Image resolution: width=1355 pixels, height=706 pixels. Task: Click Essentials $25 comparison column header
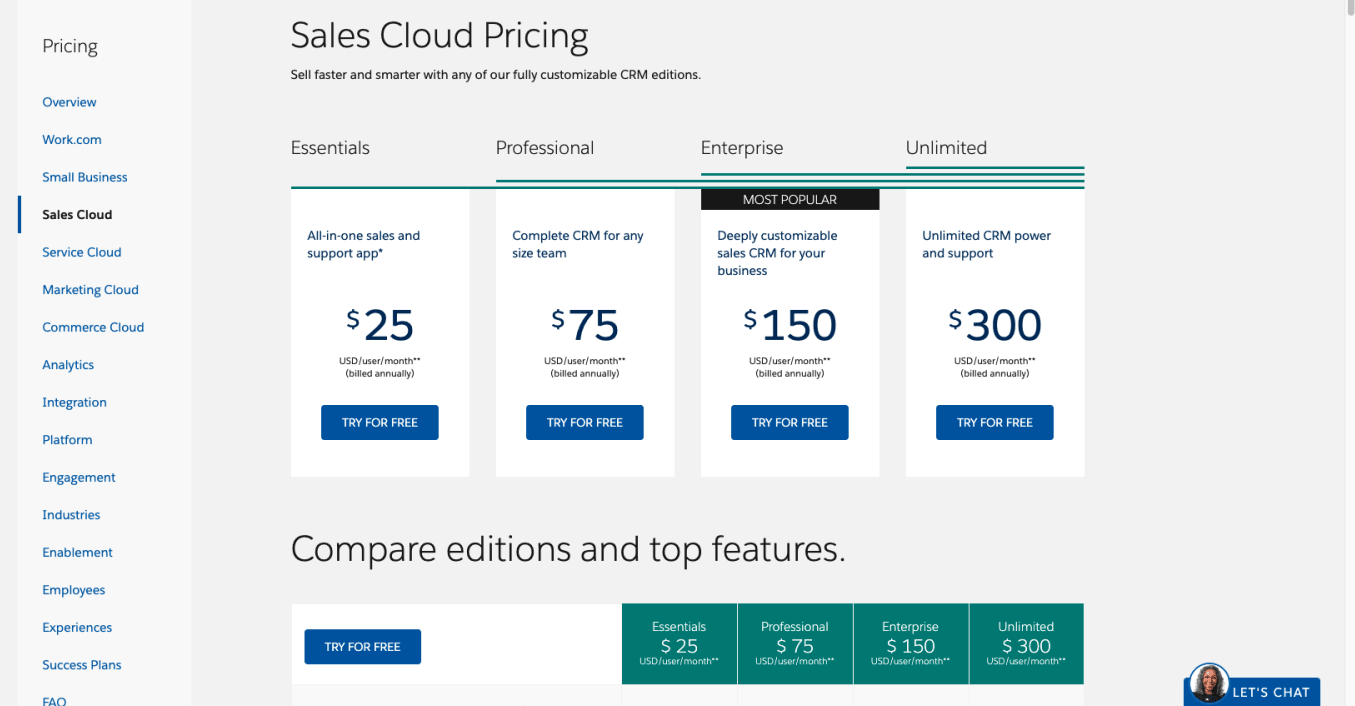(680, 644)
